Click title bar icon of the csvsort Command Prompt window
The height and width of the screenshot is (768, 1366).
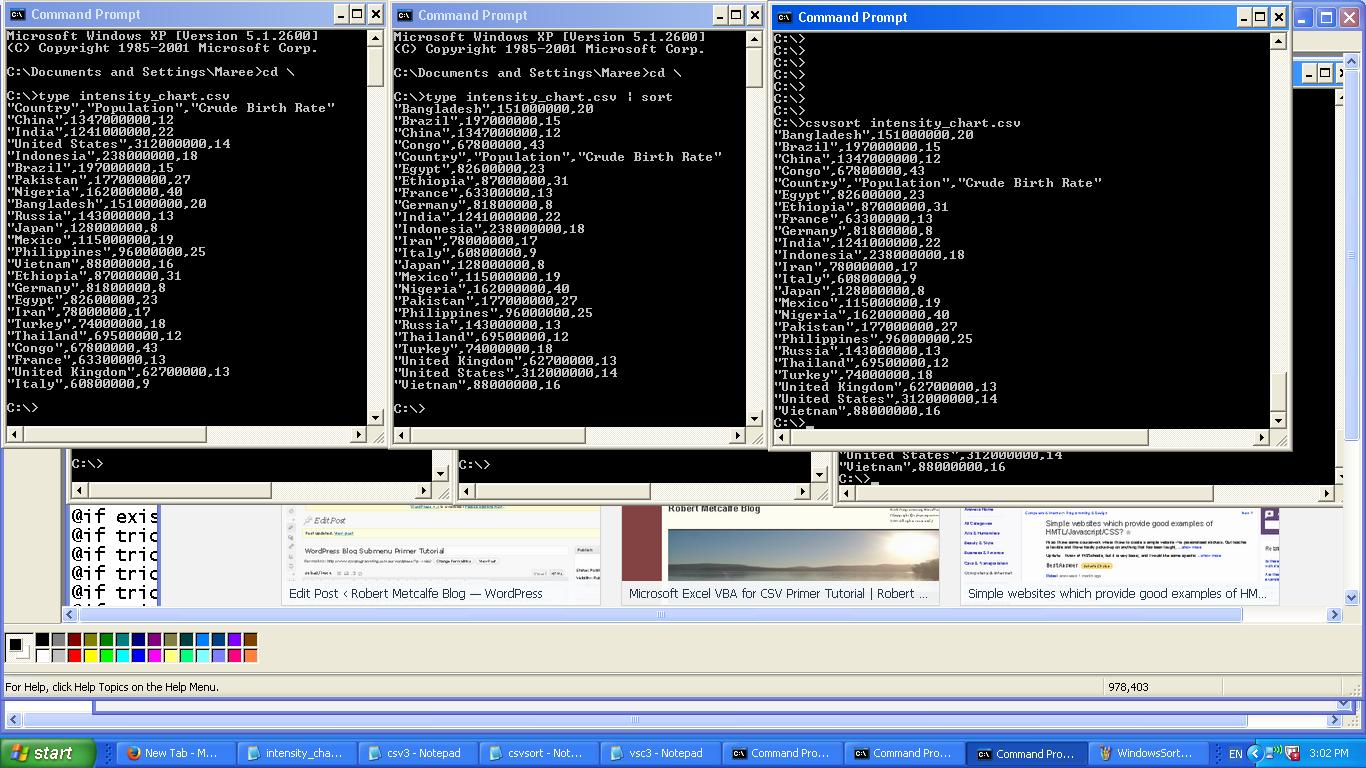coord(785,17)
